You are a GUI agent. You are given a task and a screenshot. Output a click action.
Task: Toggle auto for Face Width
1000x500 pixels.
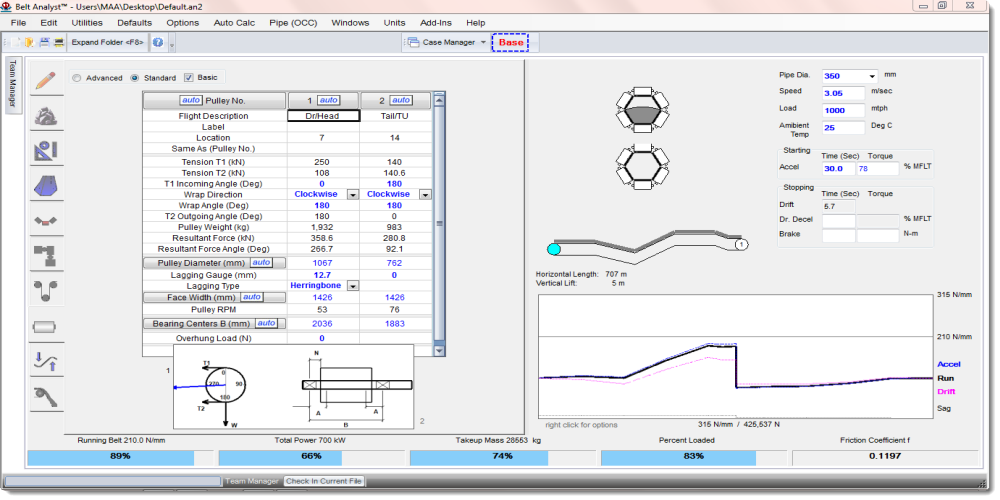pos(252,297)
